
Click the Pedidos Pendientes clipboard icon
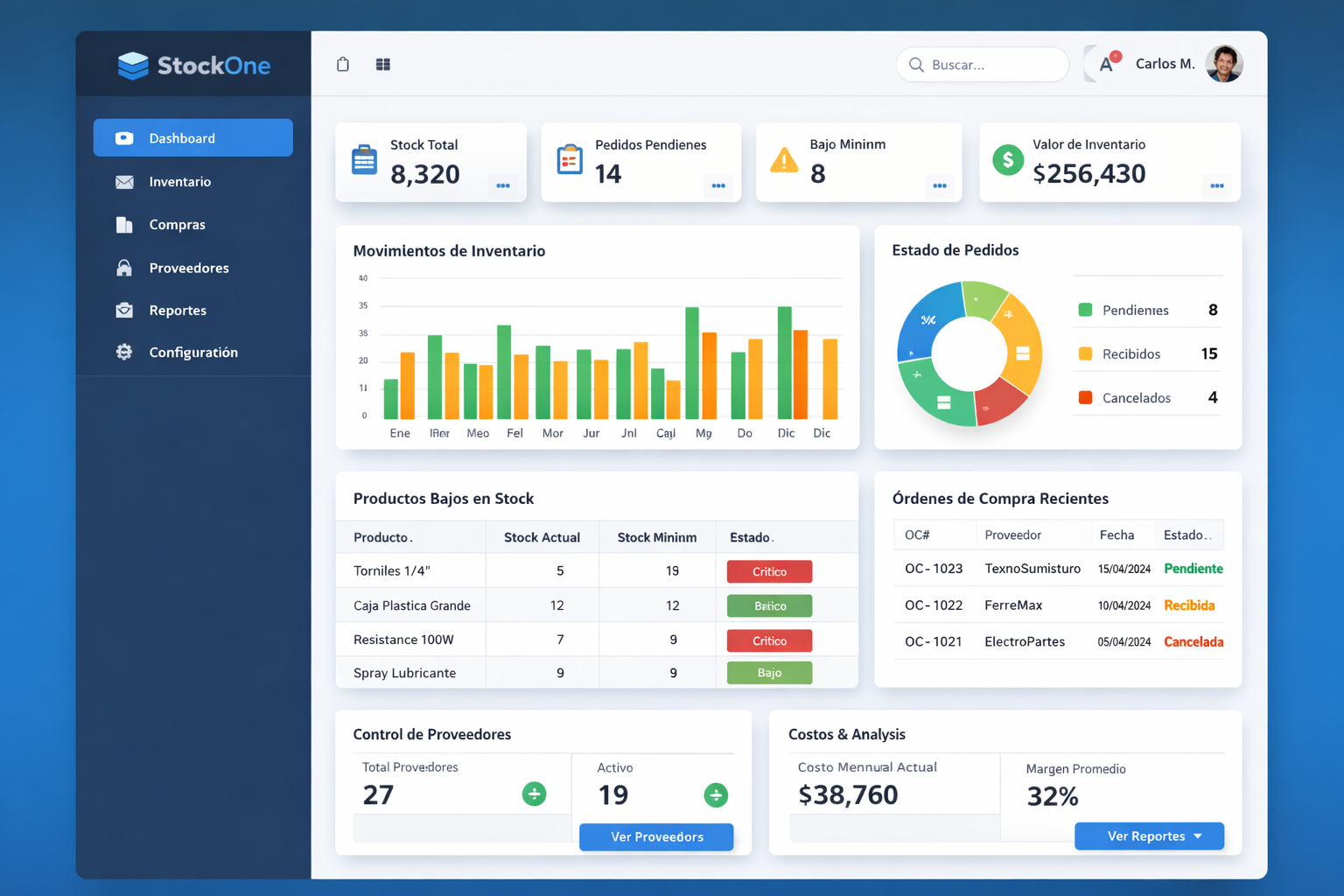(x=570, y=160)
